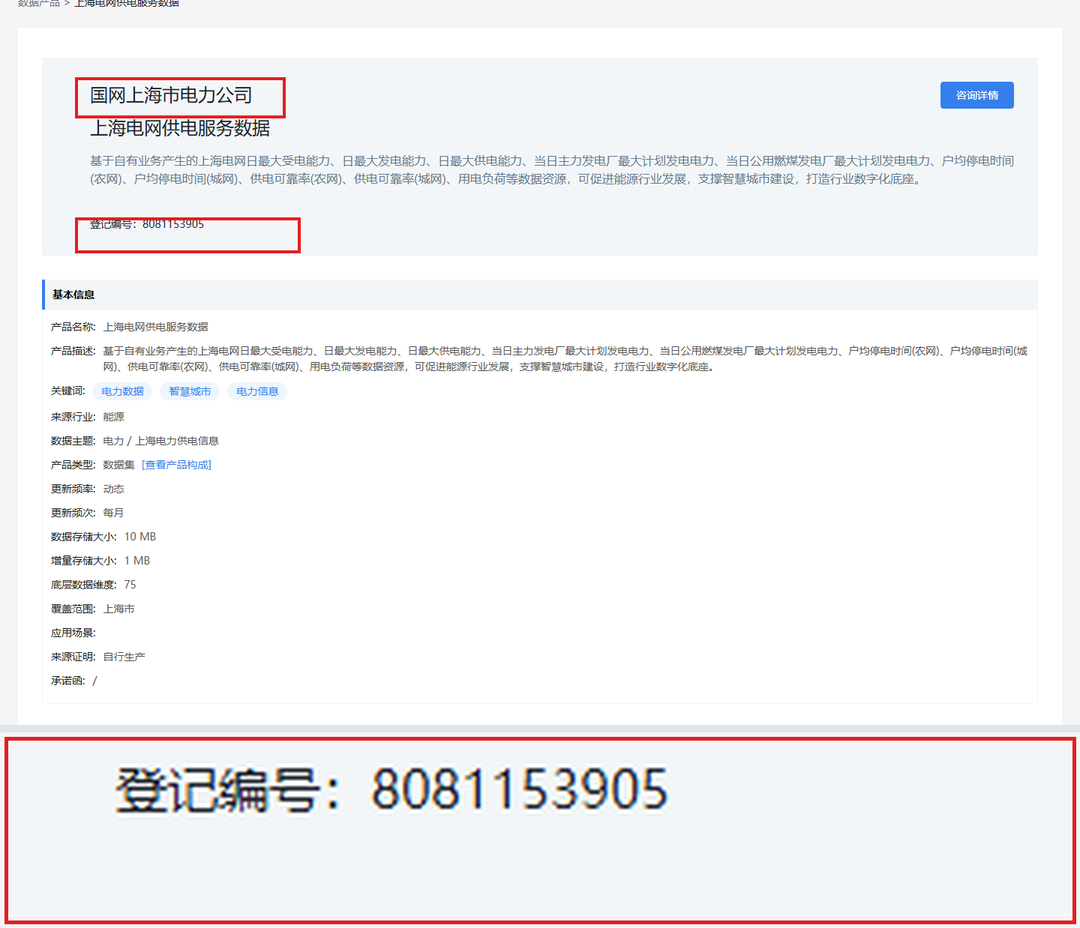Click the 关键词 label
The width and height of the screenshot is (1080, 928).
point(68,391)
